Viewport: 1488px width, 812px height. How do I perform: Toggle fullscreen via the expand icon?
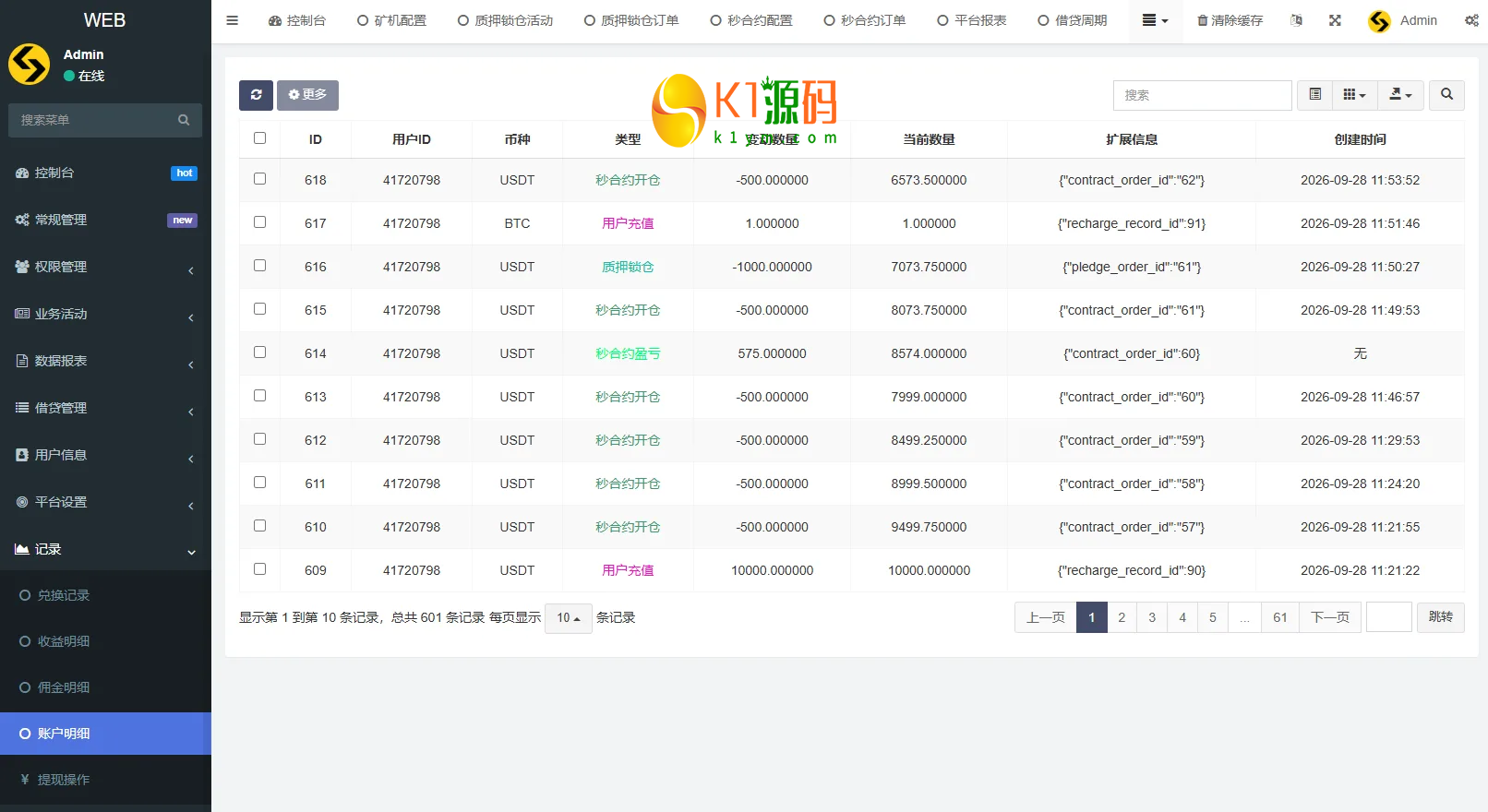pyautogui.click(x=1335, y=20)
